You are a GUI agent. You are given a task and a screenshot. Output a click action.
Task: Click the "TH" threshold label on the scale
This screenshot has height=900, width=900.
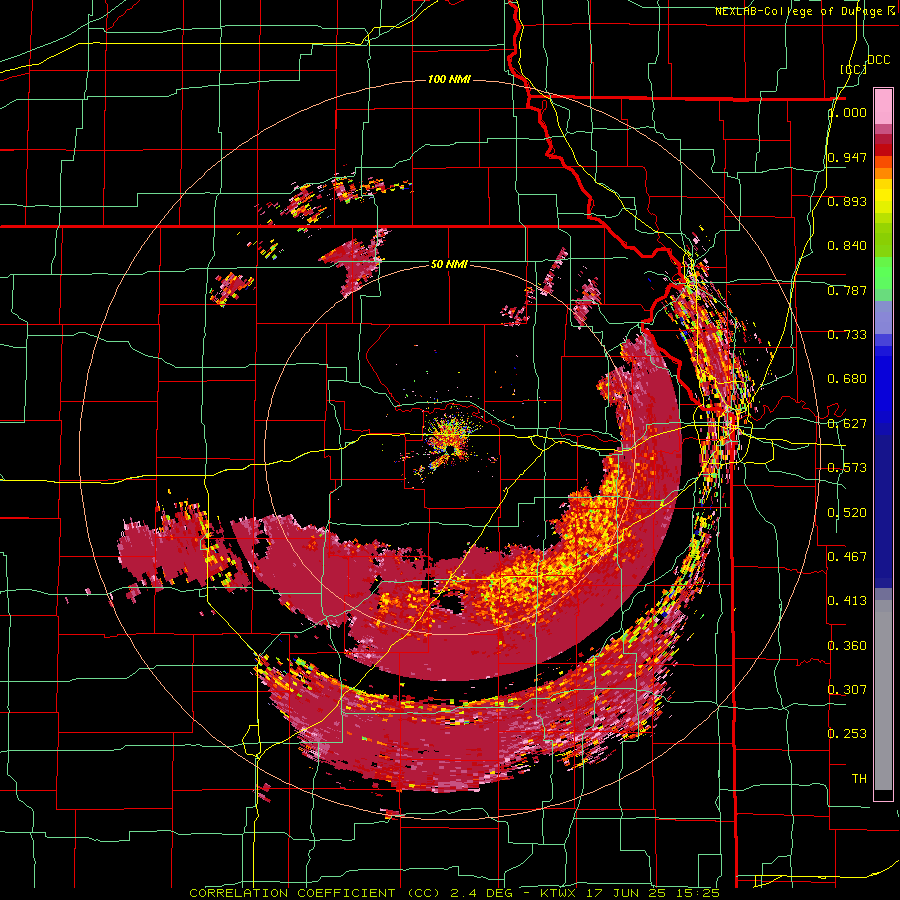(x=859, y=779)
